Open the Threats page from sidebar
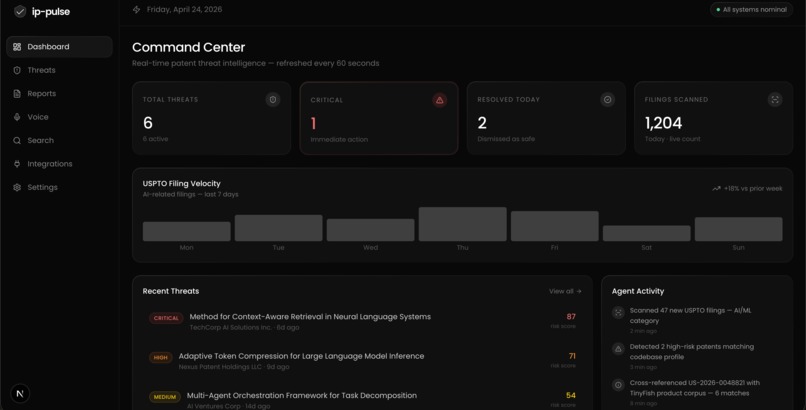The image size is (806, 410). (x=59, y=70)
